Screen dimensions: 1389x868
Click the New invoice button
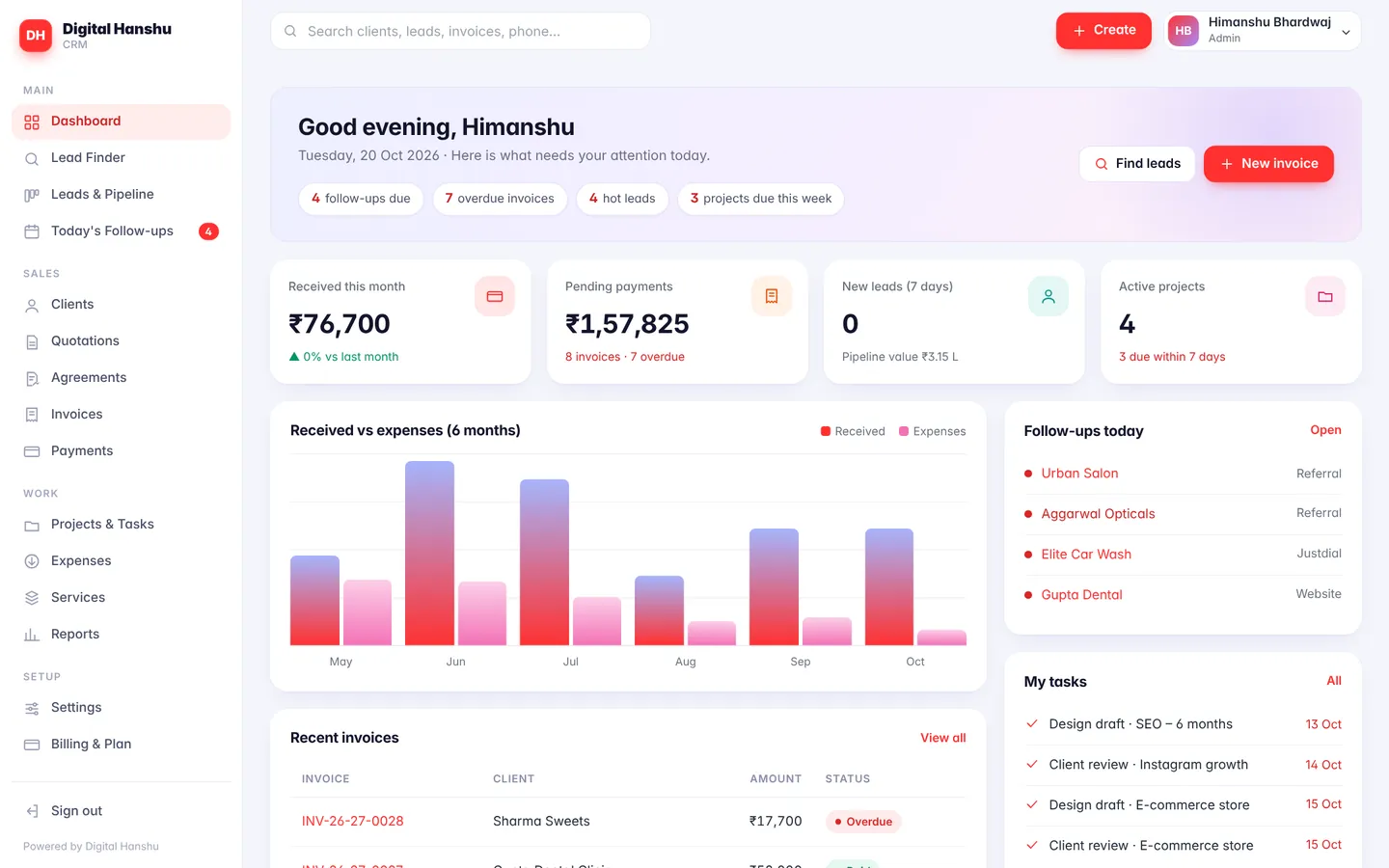[1268, 164]
